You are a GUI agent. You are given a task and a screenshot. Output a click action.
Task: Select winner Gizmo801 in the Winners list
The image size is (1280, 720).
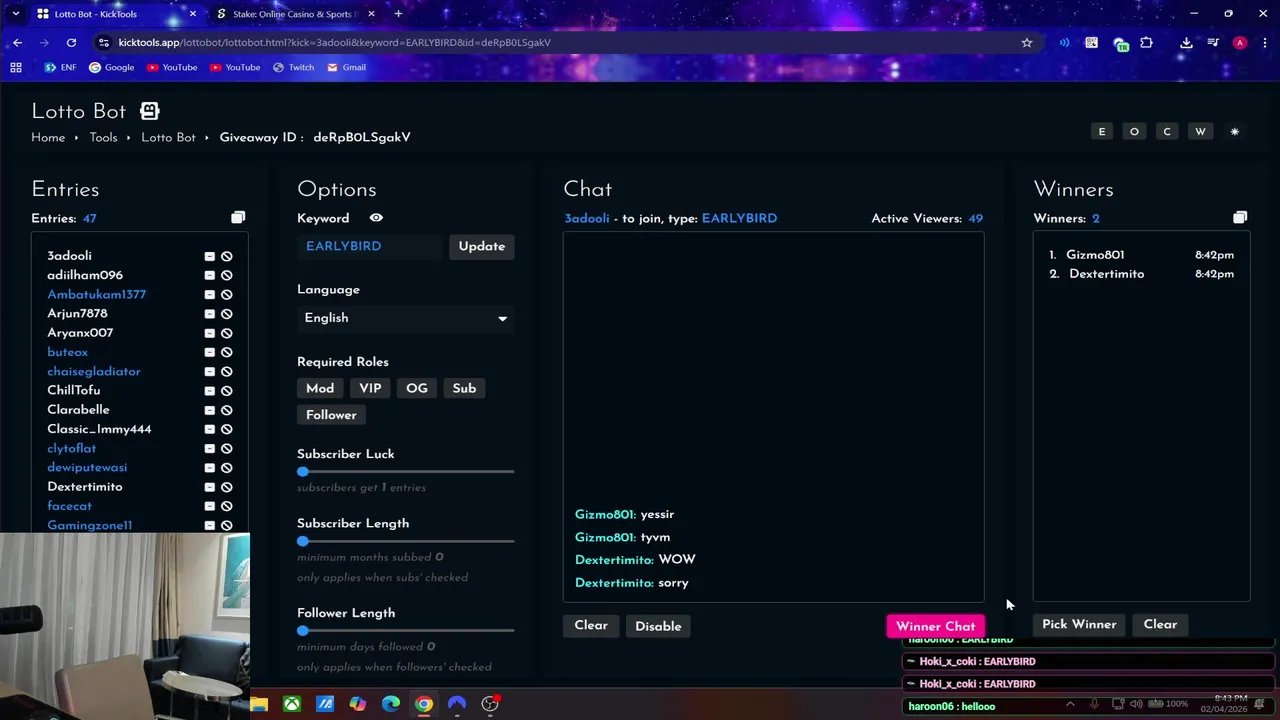coord(1095,255)
